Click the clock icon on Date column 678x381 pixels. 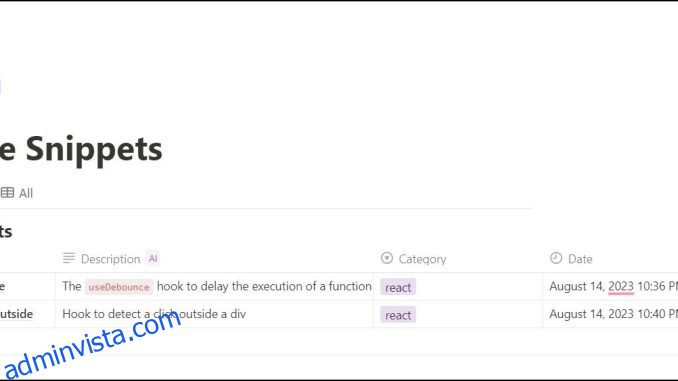[x=556, y=258]
